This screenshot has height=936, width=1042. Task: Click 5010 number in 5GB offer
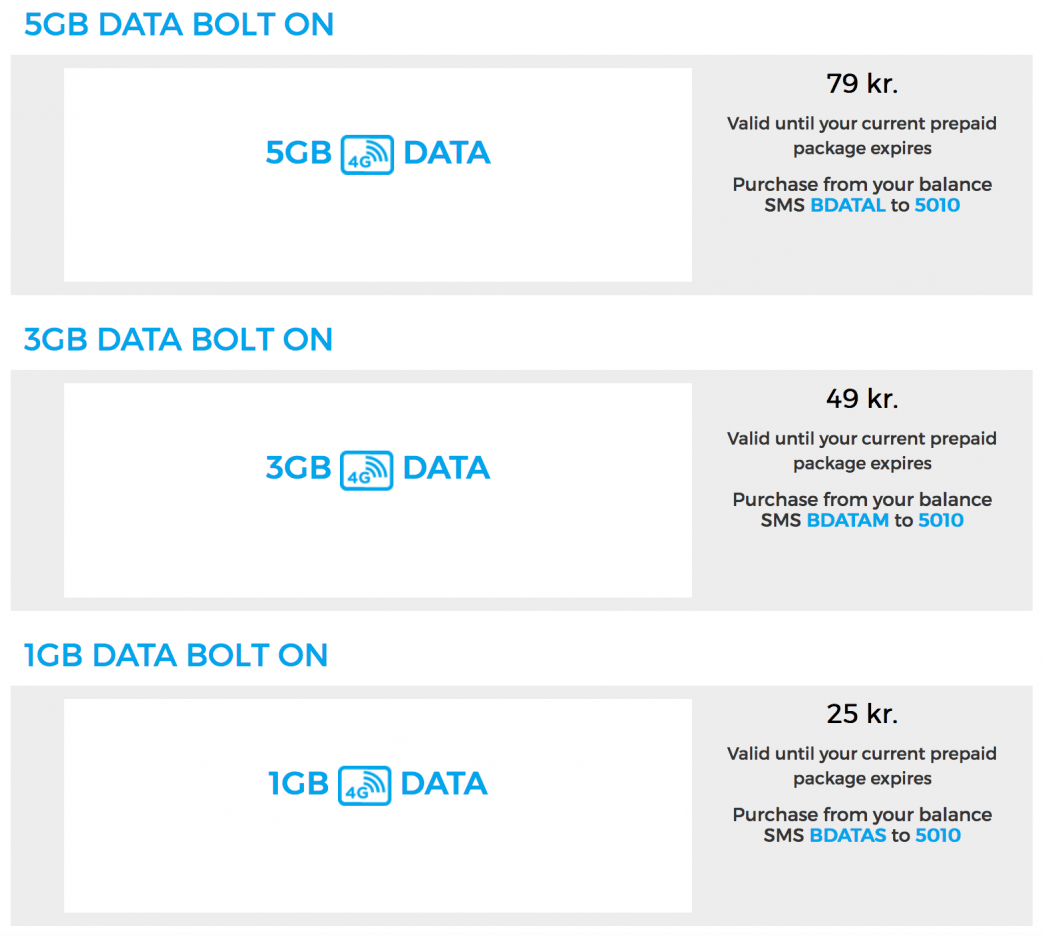tap(937, 206)
